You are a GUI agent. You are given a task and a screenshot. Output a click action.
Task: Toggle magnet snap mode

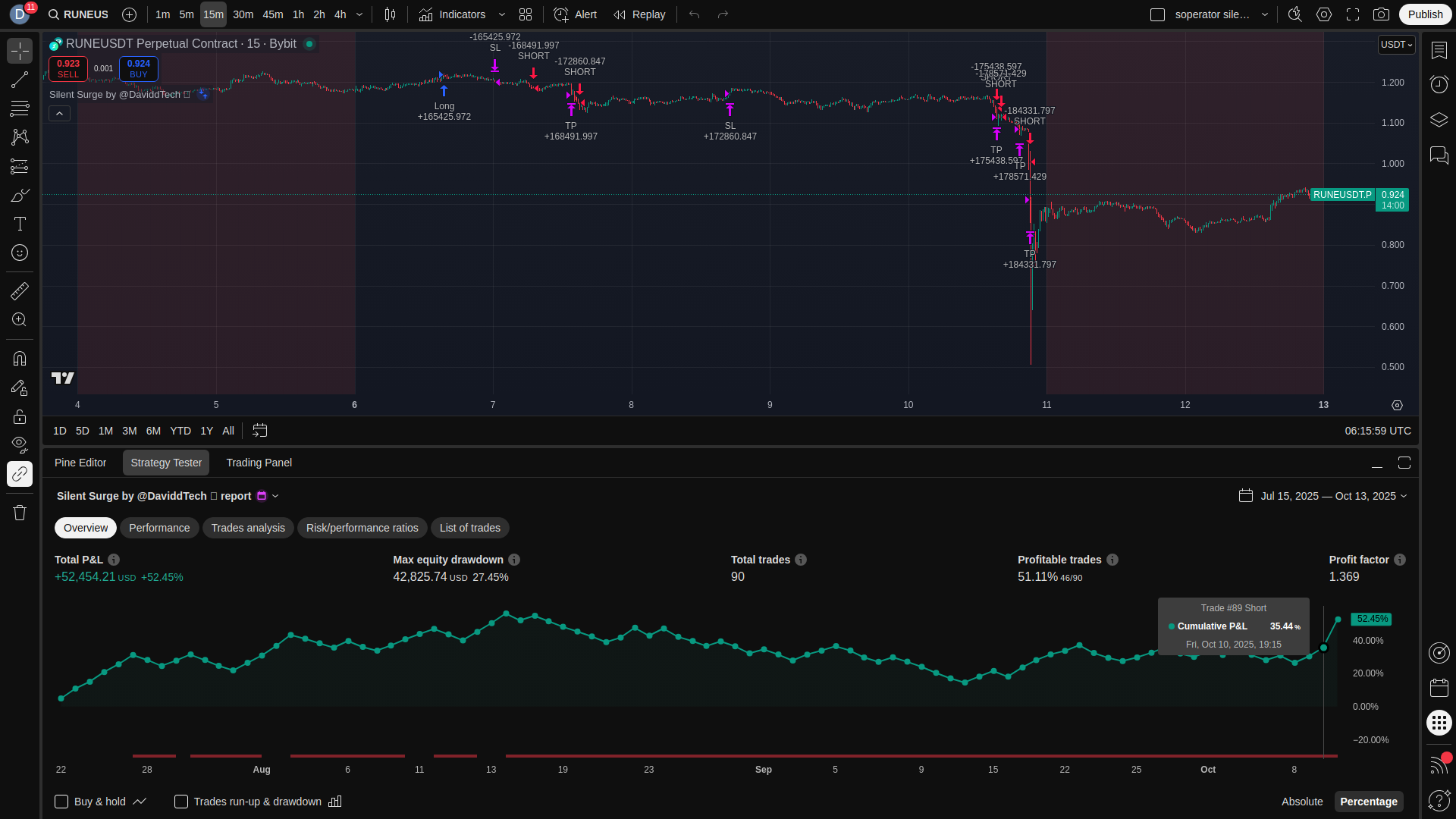click(20, 359)
